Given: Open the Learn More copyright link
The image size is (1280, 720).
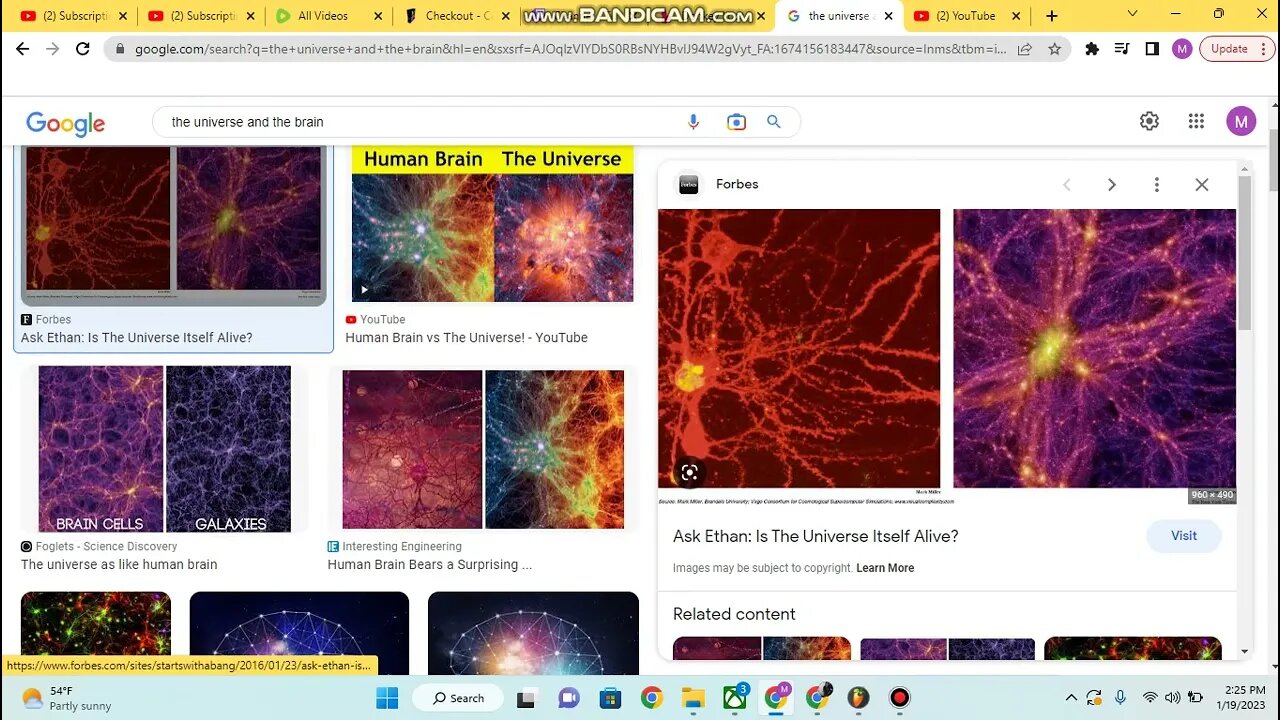Looking at the screenshot, I should (885, 568).
